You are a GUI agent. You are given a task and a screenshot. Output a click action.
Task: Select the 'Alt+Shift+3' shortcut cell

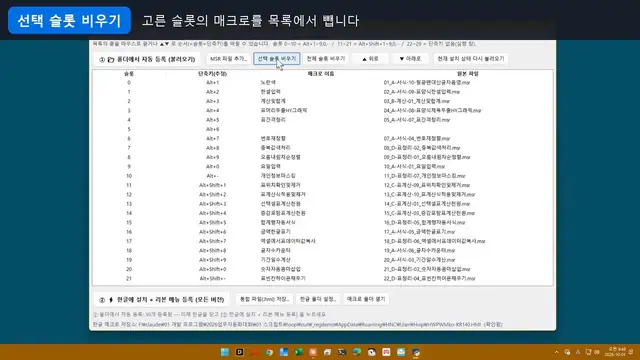(x=212, y=204)
